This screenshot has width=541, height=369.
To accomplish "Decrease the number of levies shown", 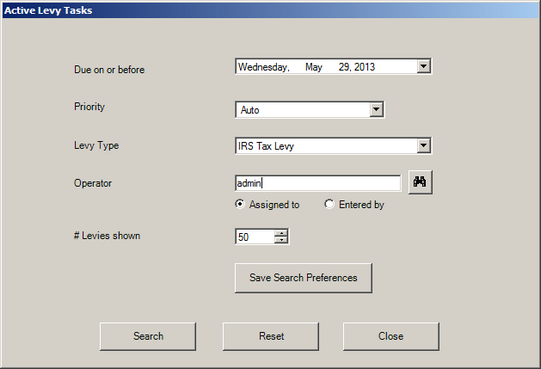I will (x=281, y=240).
